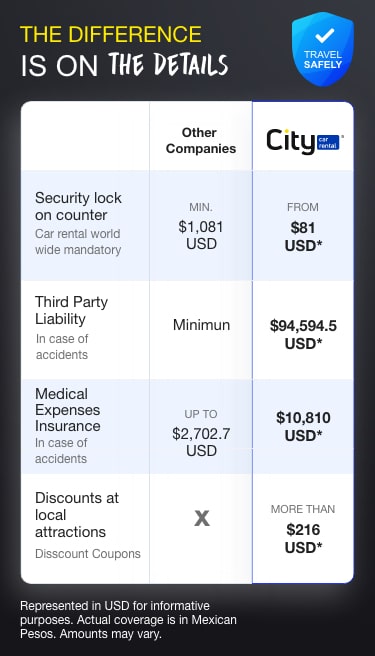Click the $2,702.7 USD medical amount
This screenshot has width=375, height=656.
click(x=201, y=442)
